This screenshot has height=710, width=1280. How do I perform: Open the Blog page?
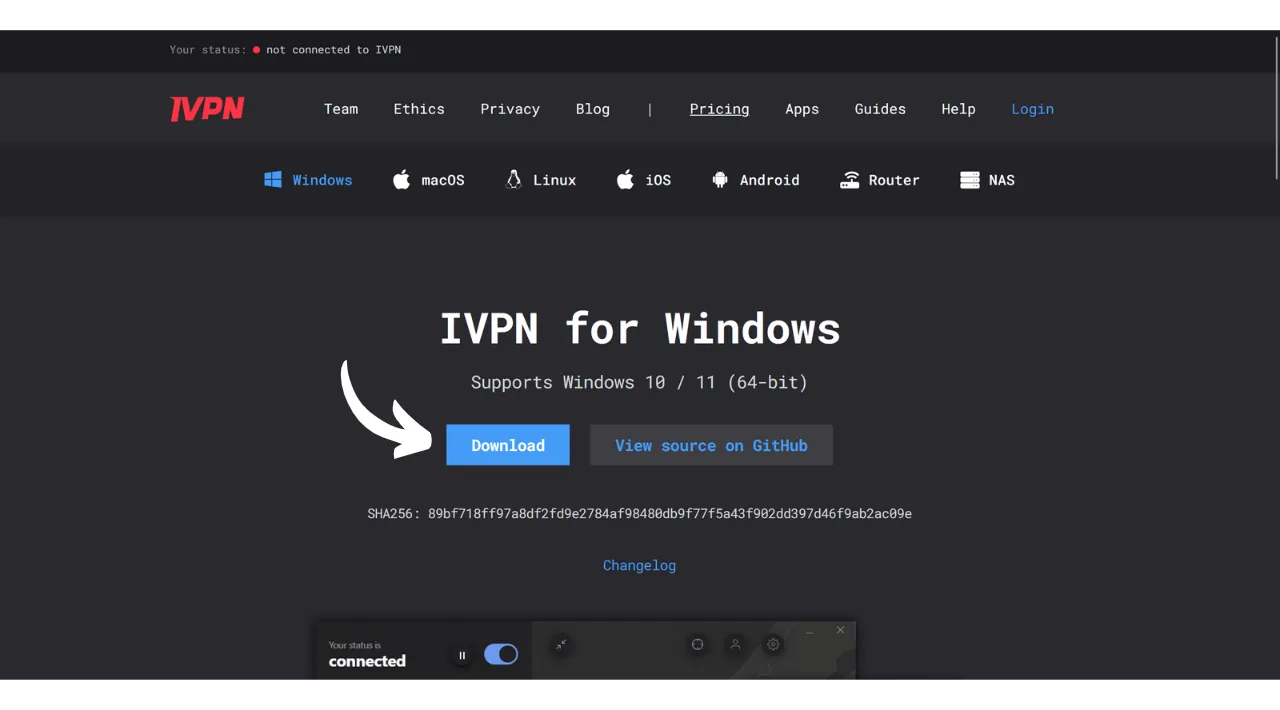(593, 109)
